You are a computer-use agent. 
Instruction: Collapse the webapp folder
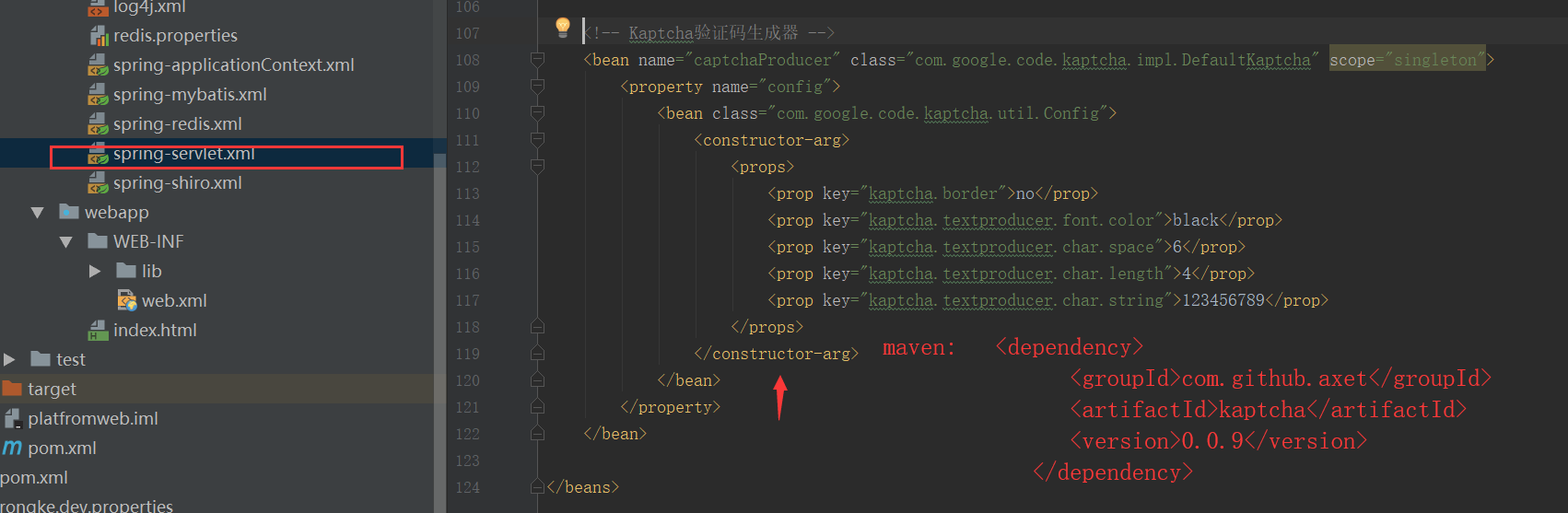[38, 213]
